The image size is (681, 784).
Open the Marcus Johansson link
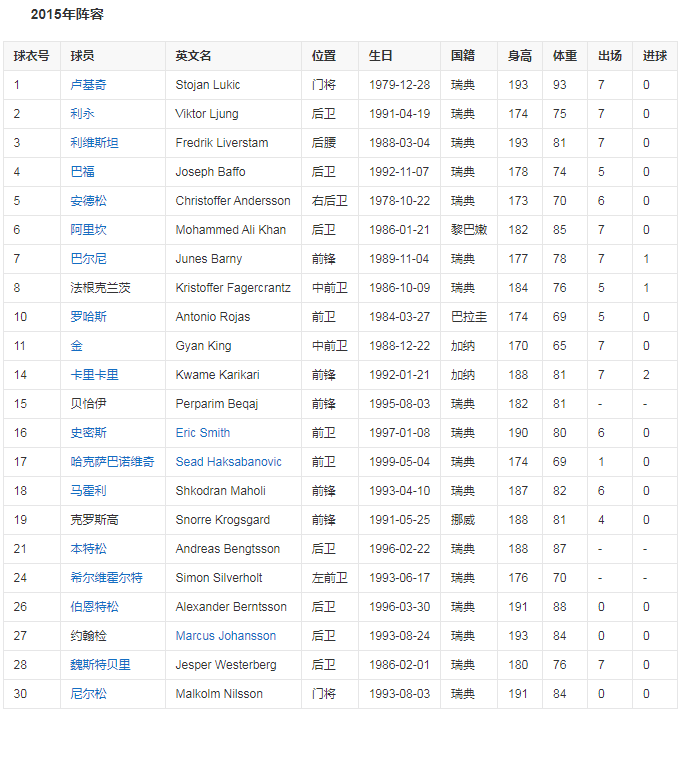tap(225, 636)
